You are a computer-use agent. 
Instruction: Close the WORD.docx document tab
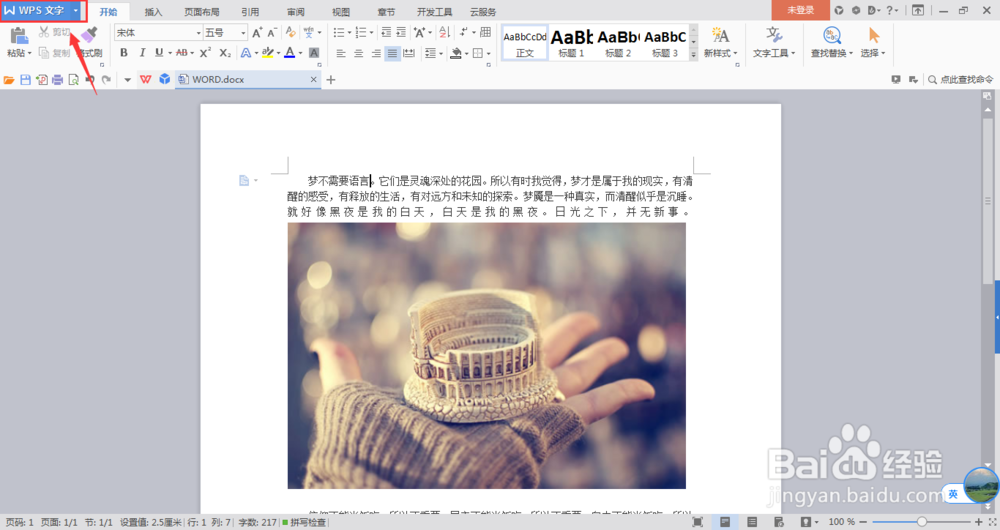tap(313, 80)
